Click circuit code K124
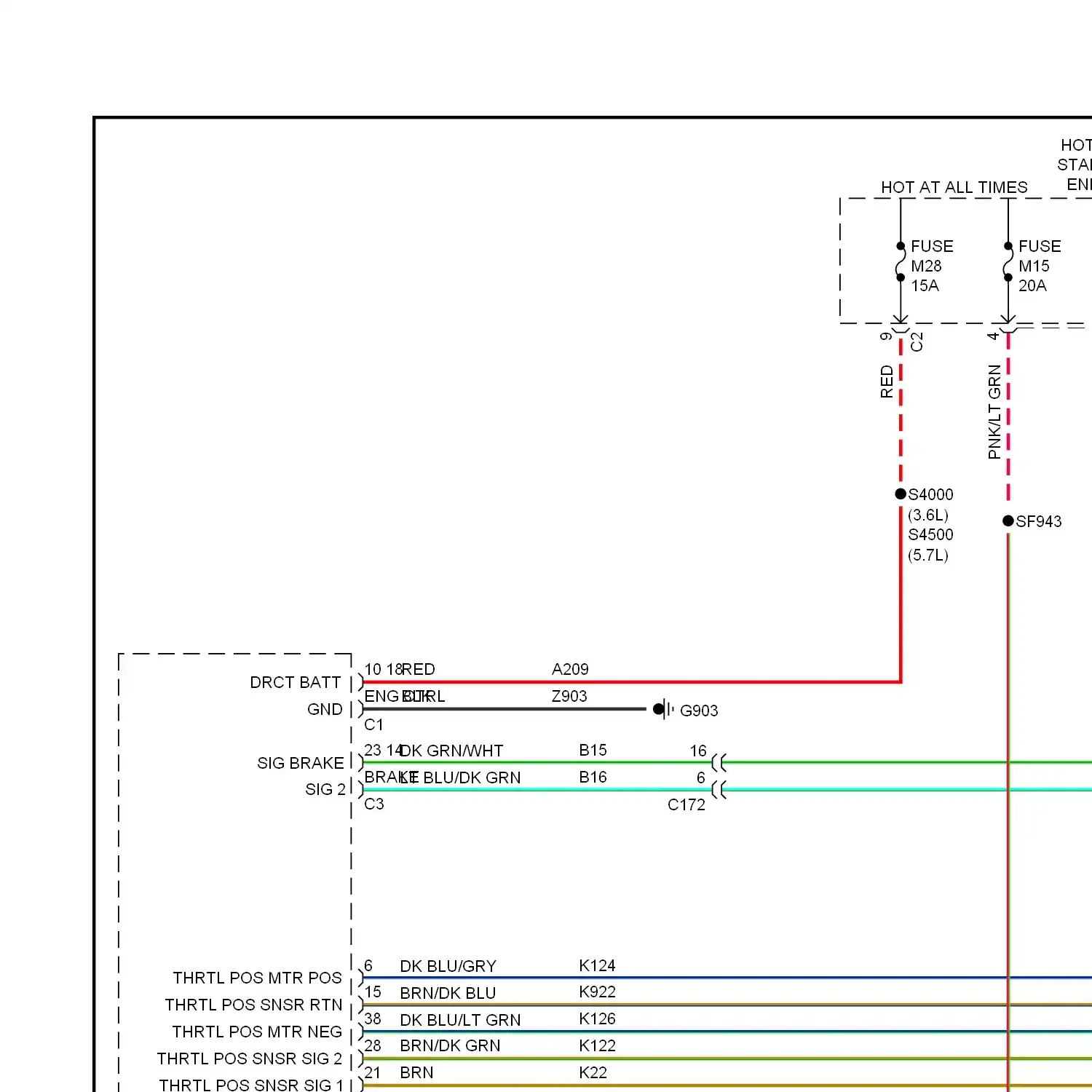The width and height of the screenshot is (1092, 1092). pos(597,965)
